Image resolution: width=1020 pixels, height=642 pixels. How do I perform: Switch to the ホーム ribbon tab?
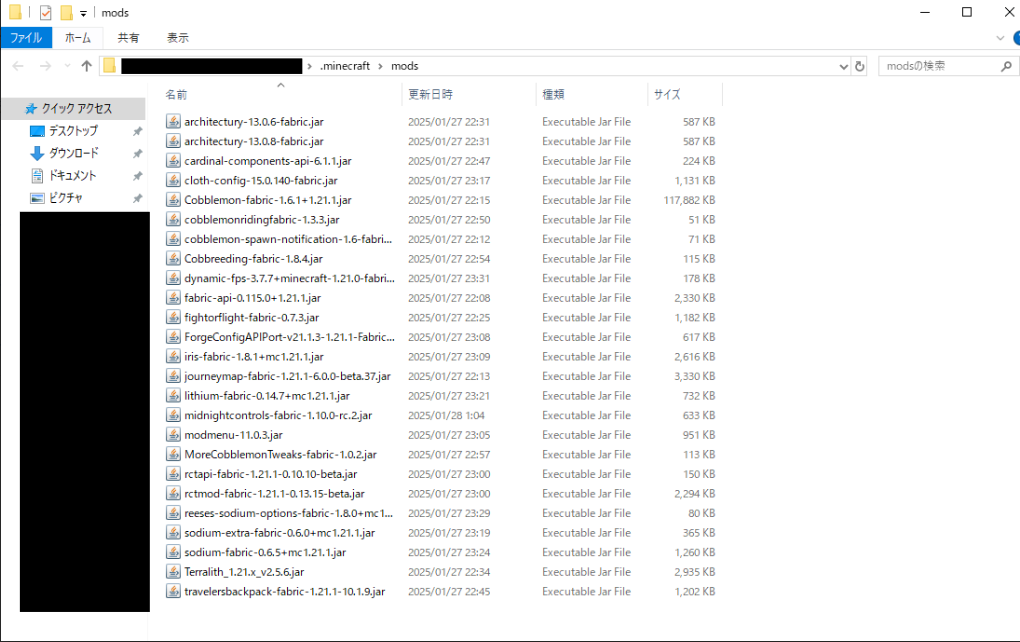tap(77, 38)
